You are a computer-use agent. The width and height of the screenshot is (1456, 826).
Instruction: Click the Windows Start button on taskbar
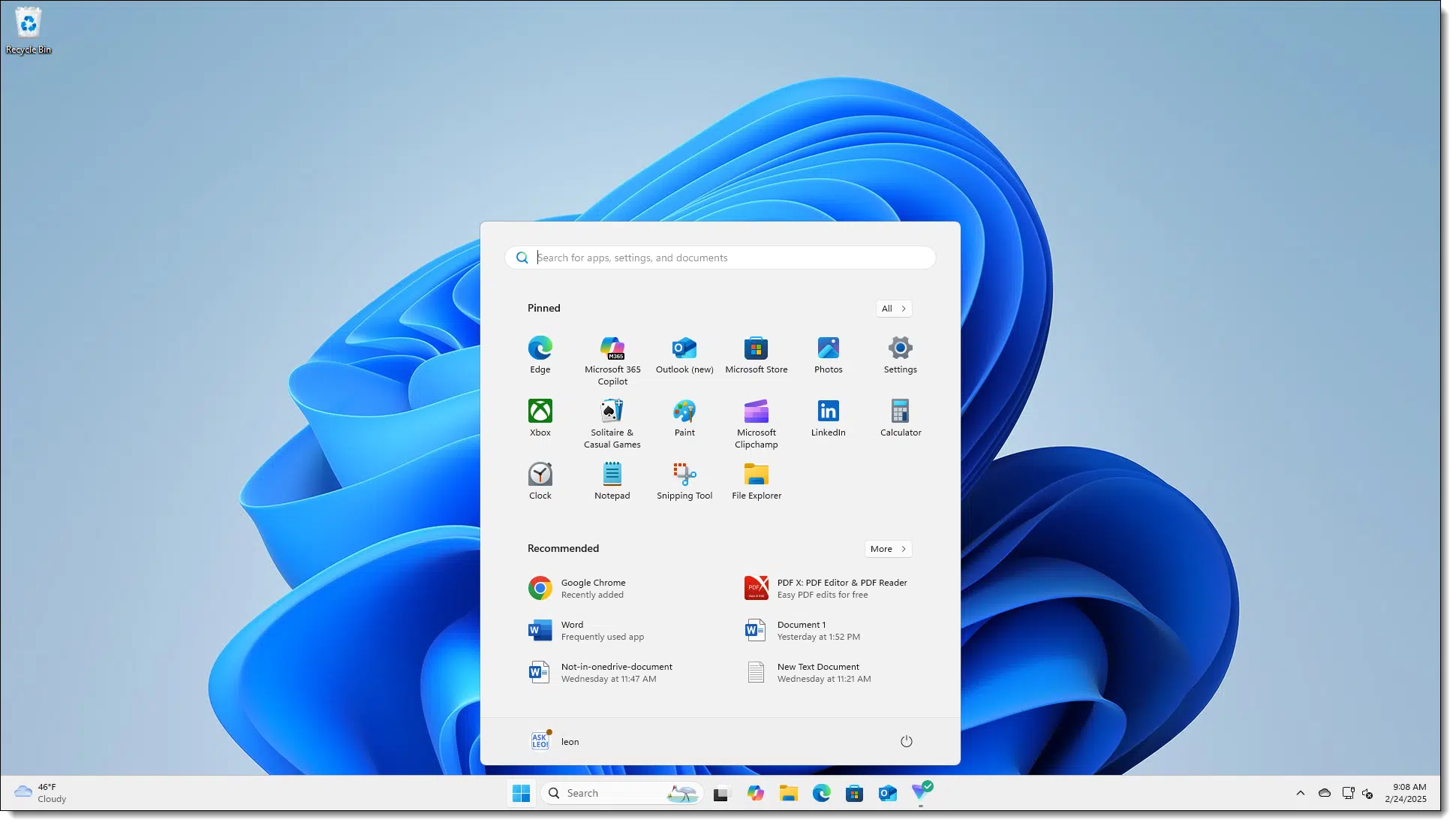(521, 793)
